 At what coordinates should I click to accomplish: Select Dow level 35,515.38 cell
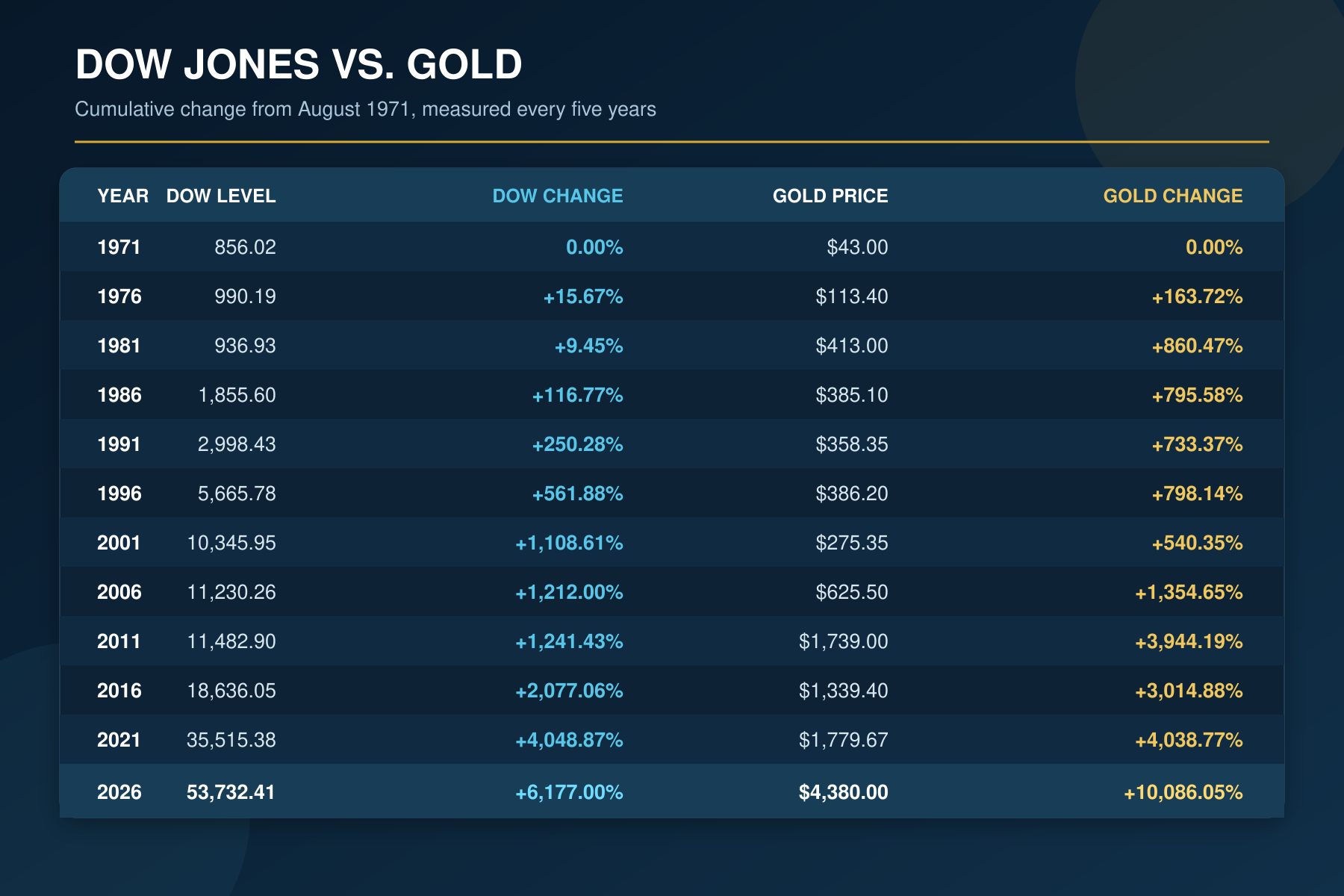tap(231, 740)
